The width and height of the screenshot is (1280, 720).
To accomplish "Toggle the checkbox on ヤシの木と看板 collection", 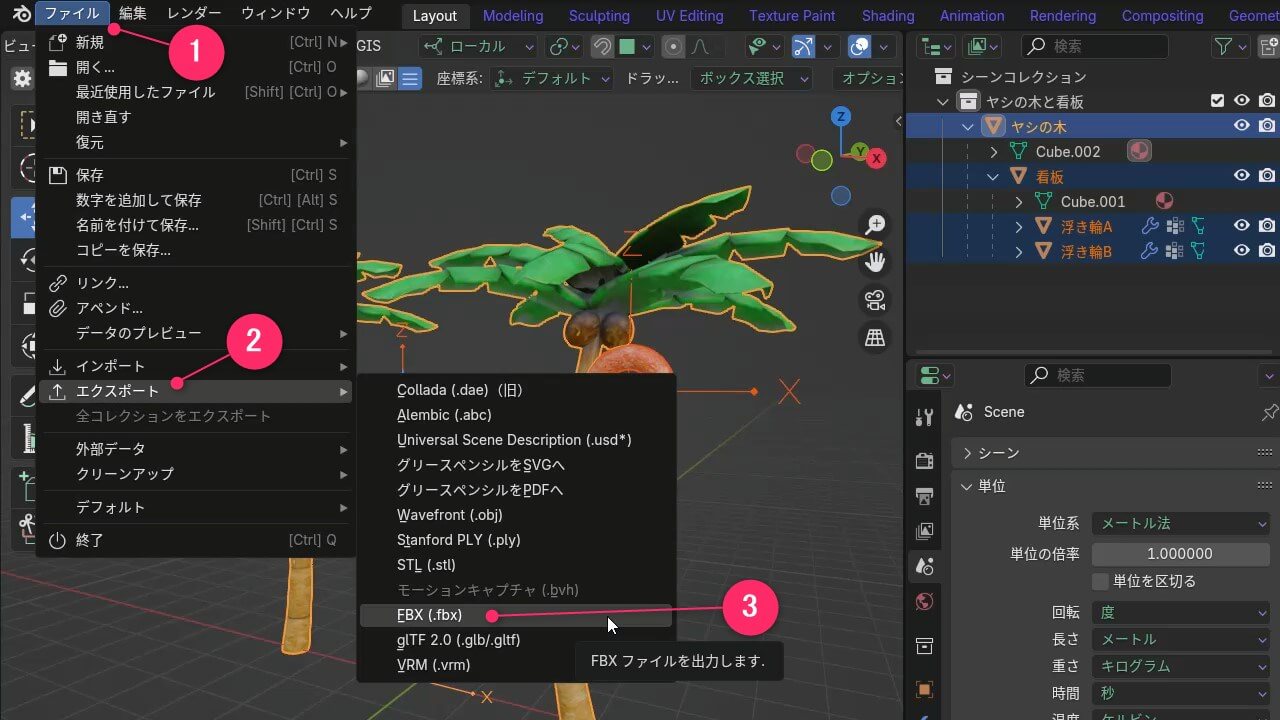I will coord(1217,100).
